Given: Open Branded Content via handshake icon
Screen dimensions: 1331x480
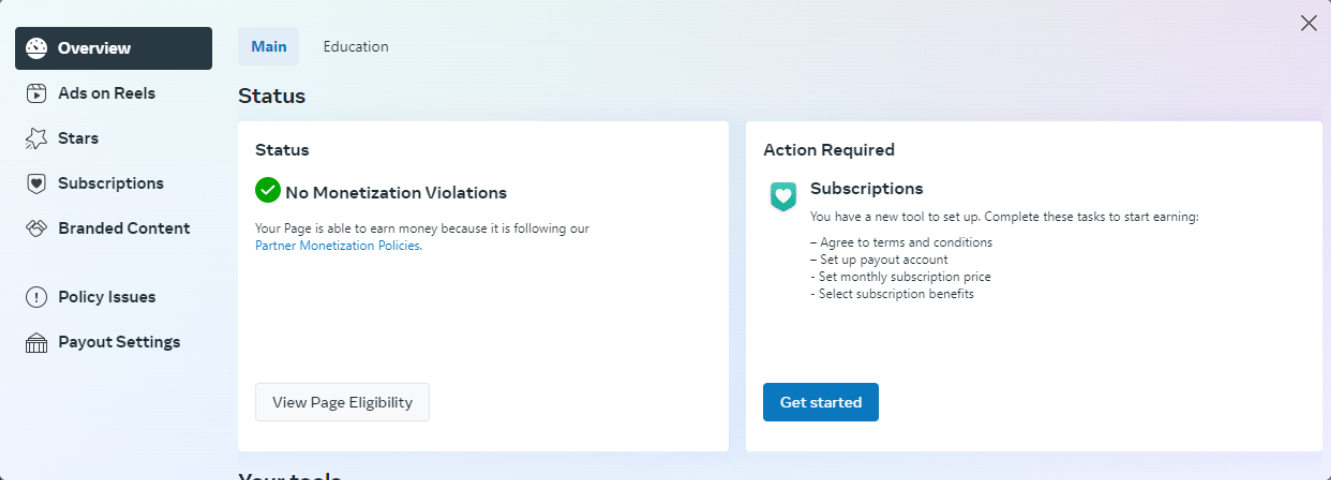Looking at the screenshot, I should [x=37, y=228].
